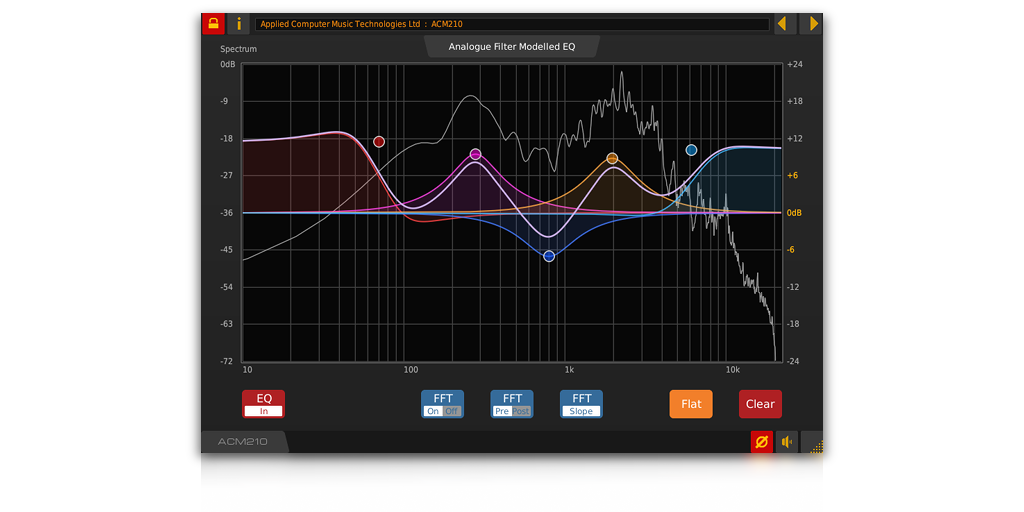1024x512 pixels.
Task: Toggle the EQ In switch
Action: [264, 404]
